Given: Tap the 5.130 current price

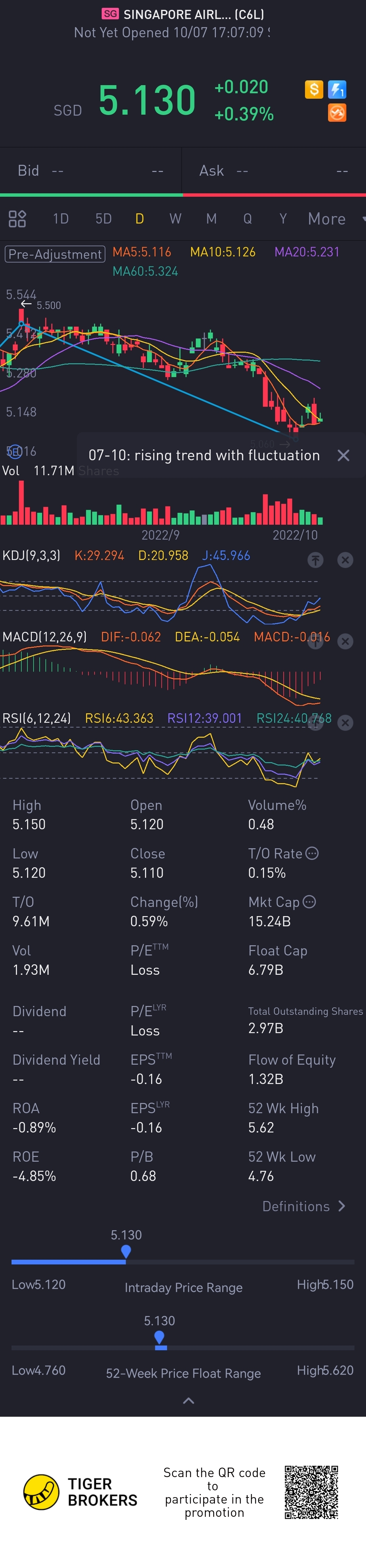Looking at the screenshot, I should (x=147, y=100).
